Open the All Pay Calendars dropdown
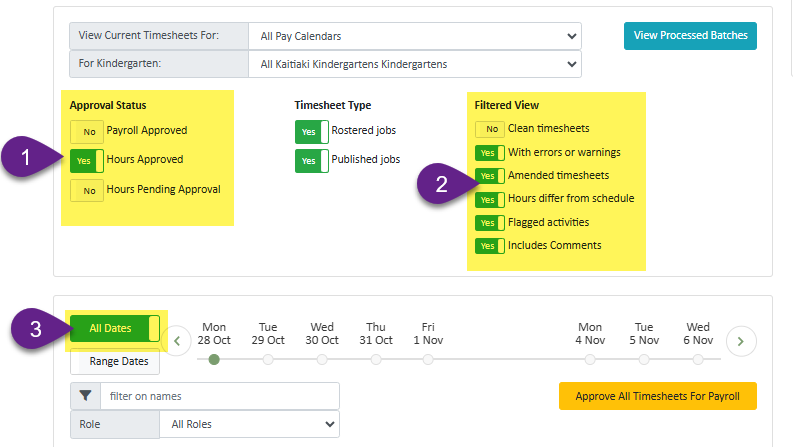 click(414, 36)
